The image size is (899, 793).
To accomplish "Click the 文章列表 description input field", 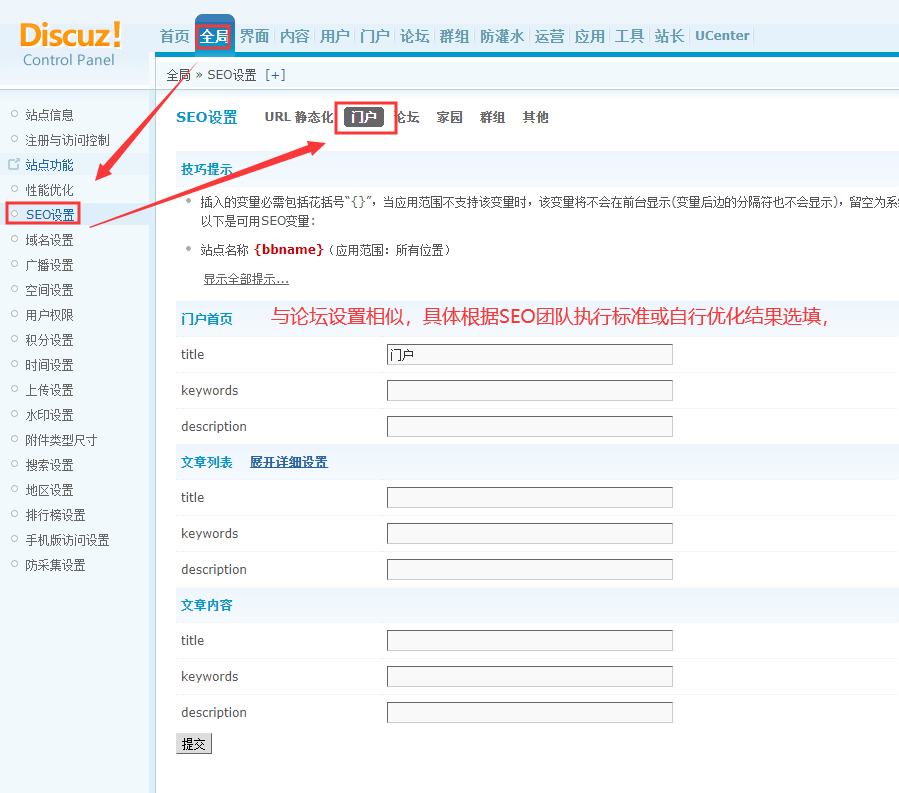I will tap(530, 569).
